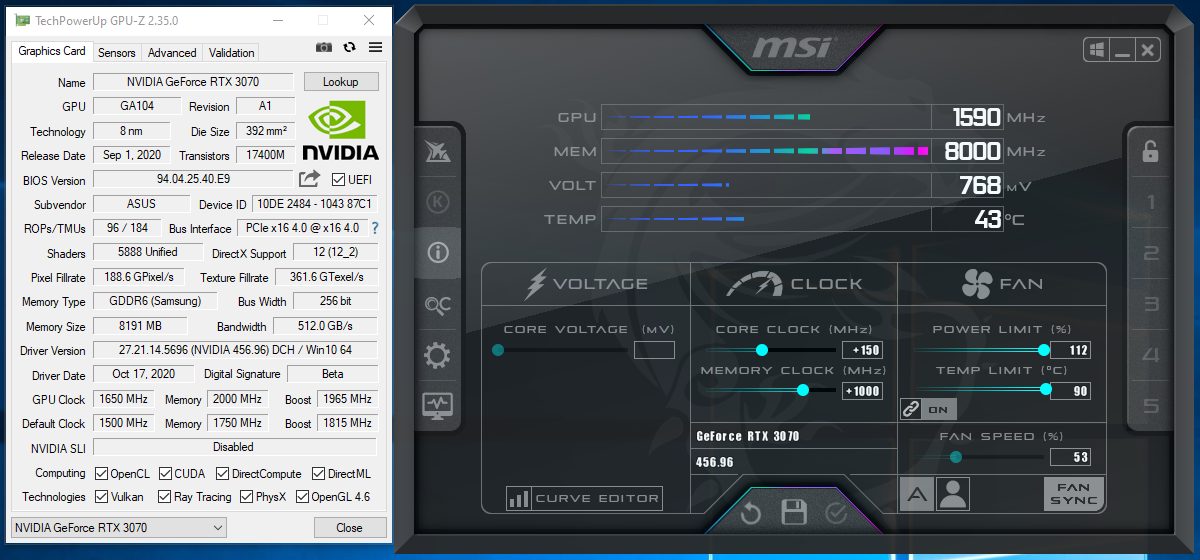Open user-defined fan profile icon
Viewport: 1200px width, 560px height.
click(x=953, y=493)
